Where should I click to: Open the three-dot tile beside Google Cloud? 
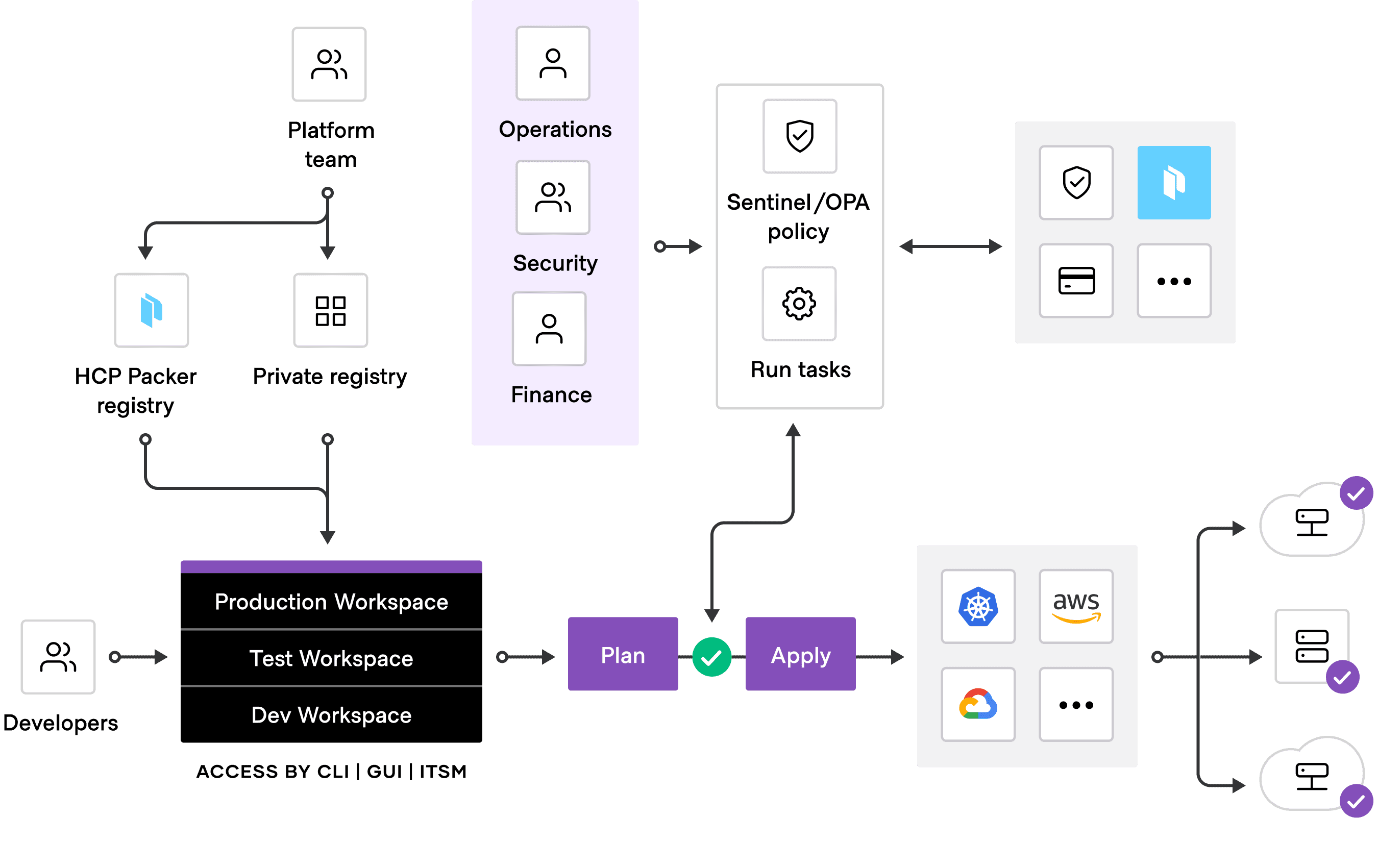1076,704
